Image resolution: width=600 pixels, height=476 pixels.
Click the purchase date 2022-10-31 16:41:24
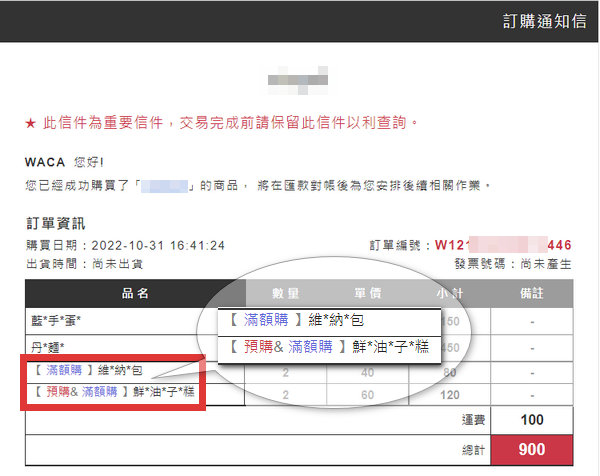click(x=158, y=245)
